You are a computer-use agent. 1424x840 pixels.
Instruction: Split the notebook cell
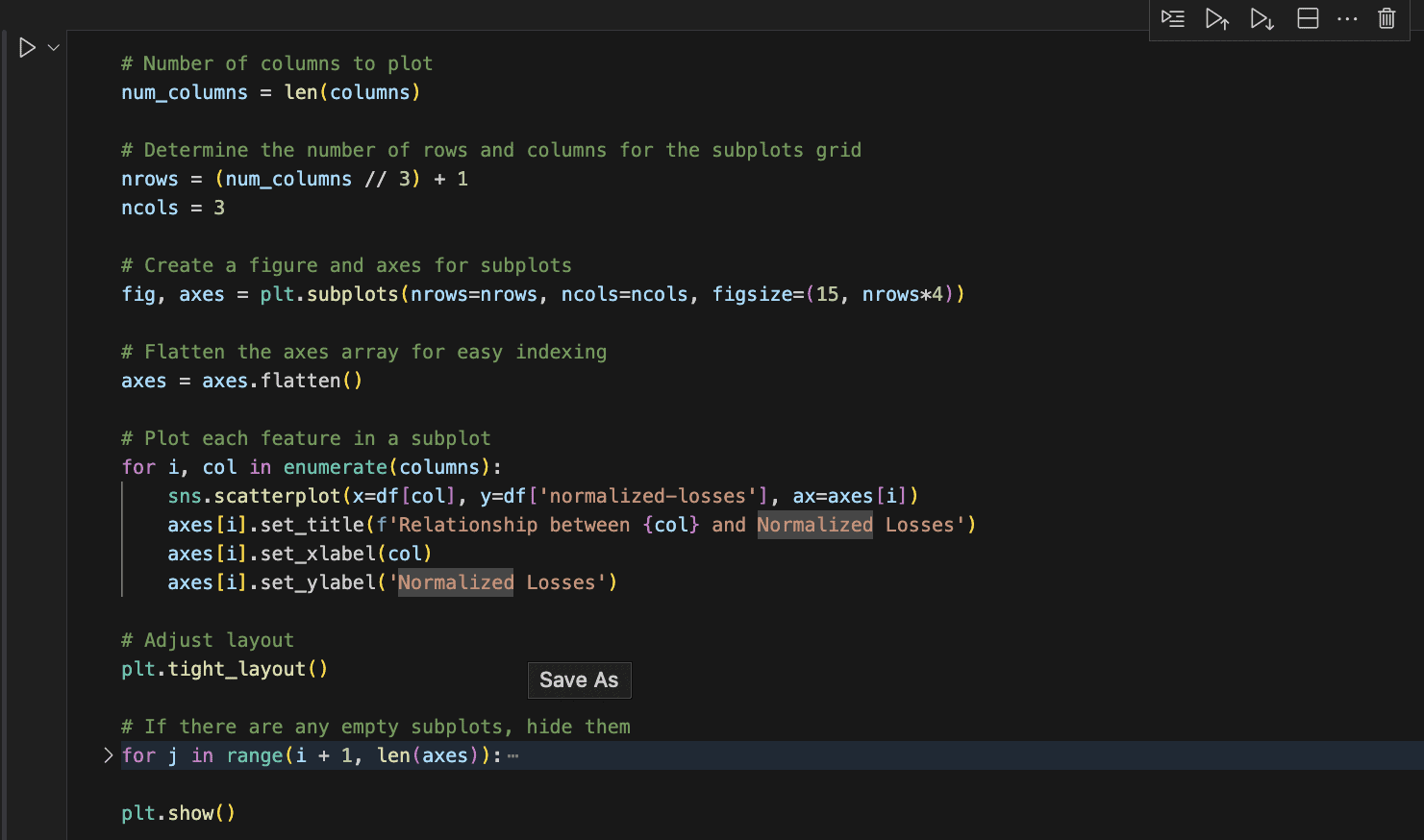(x=1307, y=18)
